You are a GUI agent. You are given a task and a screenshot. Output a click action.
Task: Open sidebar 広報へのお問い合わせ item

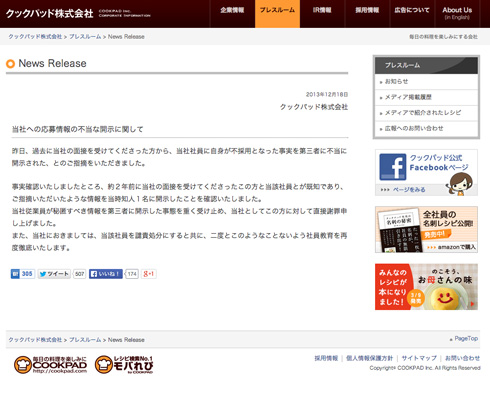tap(426, 128)
